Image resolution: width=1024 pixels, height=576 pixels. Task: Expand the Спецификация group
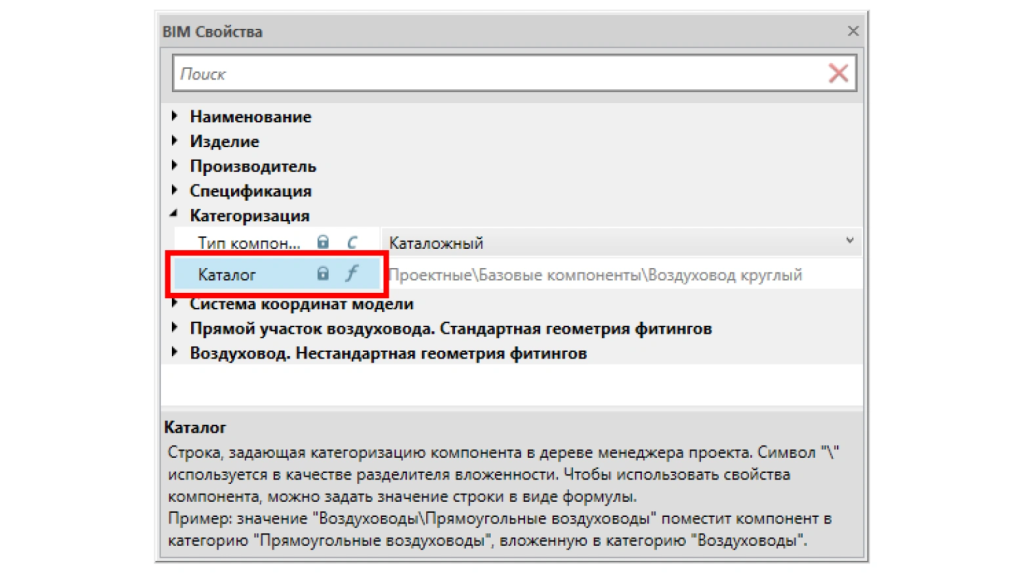point(177,191)
